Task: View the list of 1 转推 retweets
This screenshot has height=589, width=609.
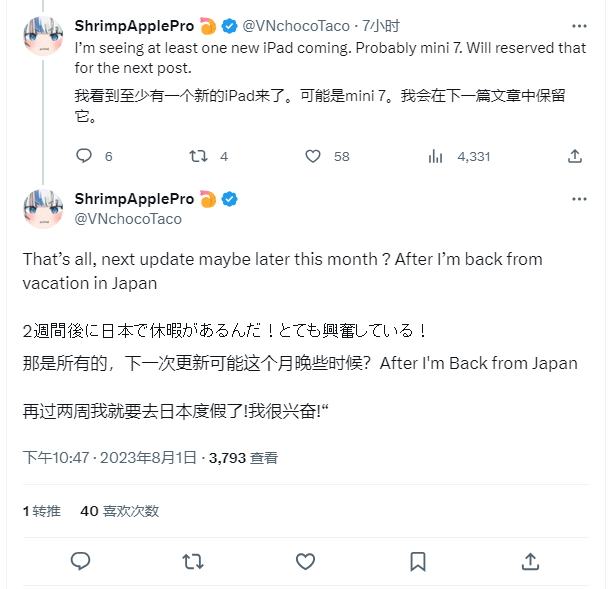Action: [x=42, y=511]
